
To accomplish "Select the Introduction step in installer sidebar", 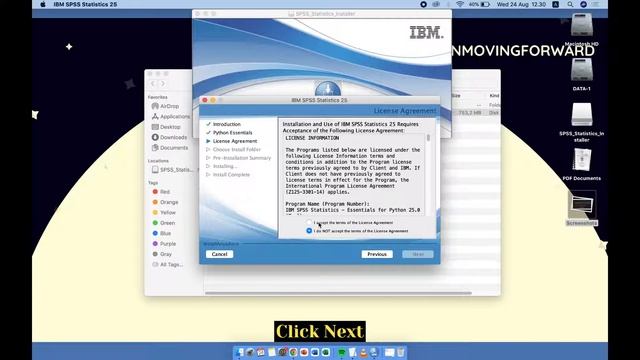I will click(x=227, y=124).
